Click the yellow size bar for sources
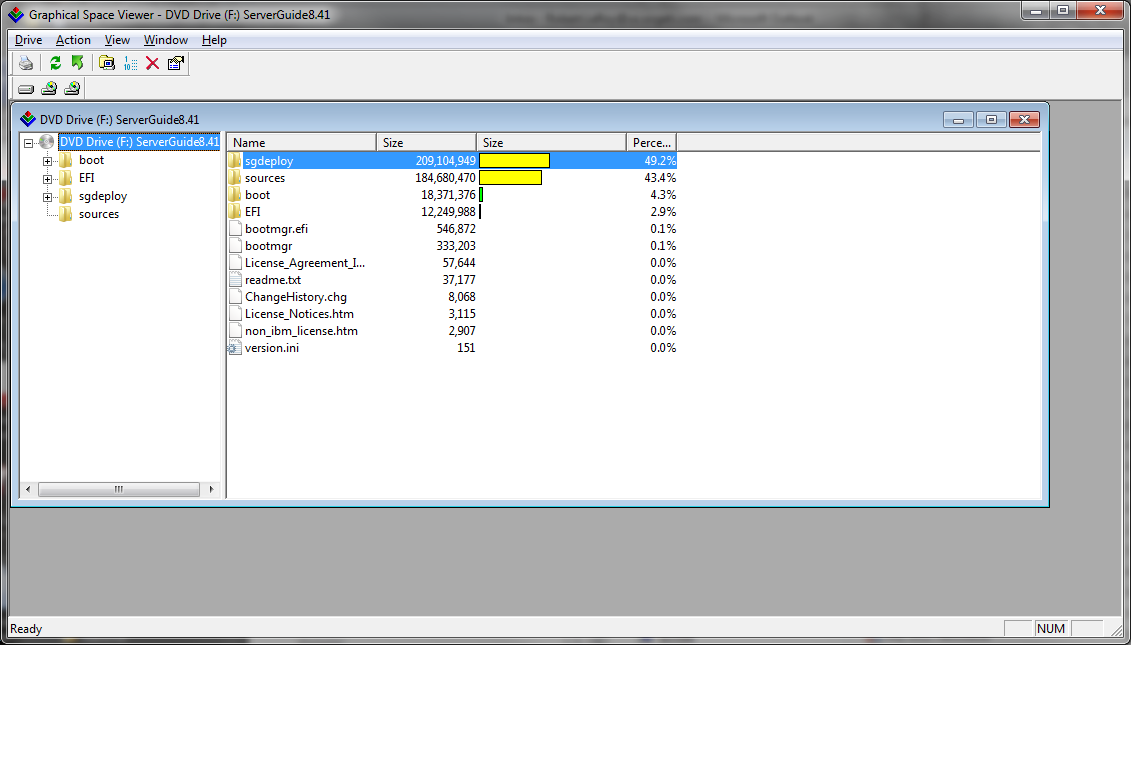Screen dimensions: 1131x768 click(x=510, y=177)
